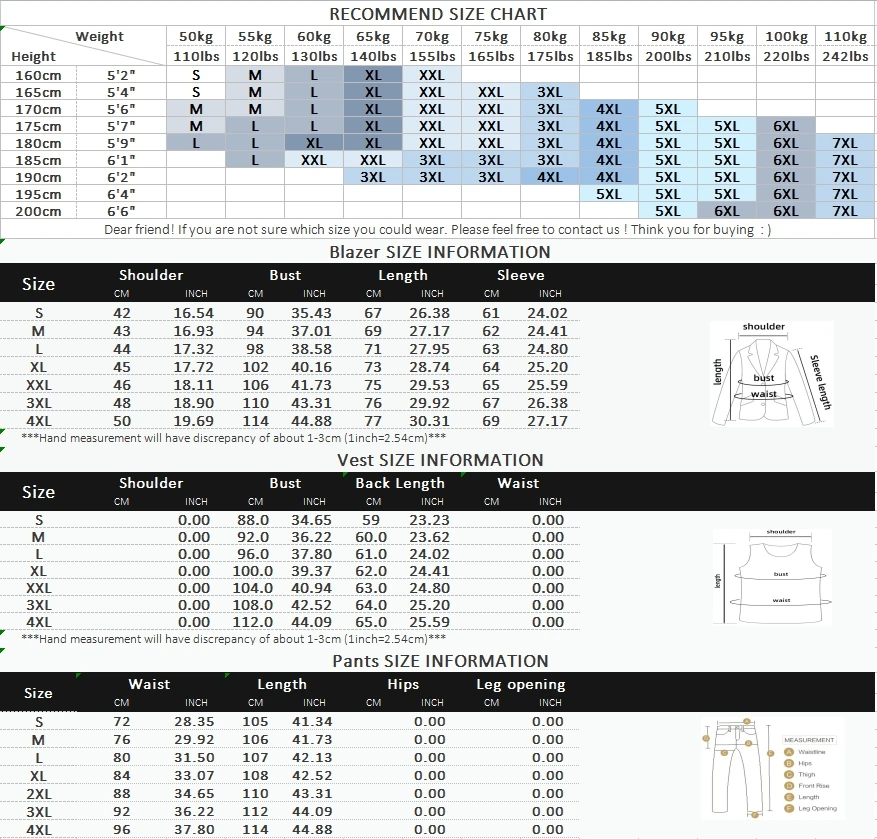Image resolution: width=877 pixels, height=839 pixels.
Task: Select pants S length value 41.34
Action: [x=312, y=722]
